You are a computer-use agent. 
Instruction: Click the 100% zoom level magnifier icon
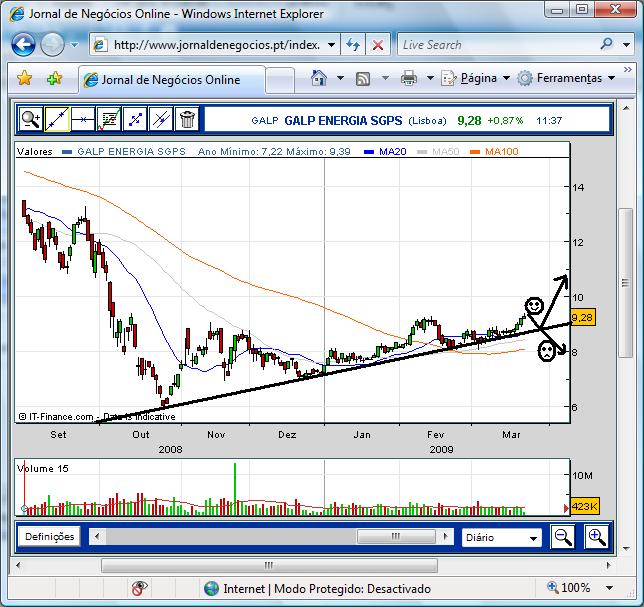tap(552, 587)
